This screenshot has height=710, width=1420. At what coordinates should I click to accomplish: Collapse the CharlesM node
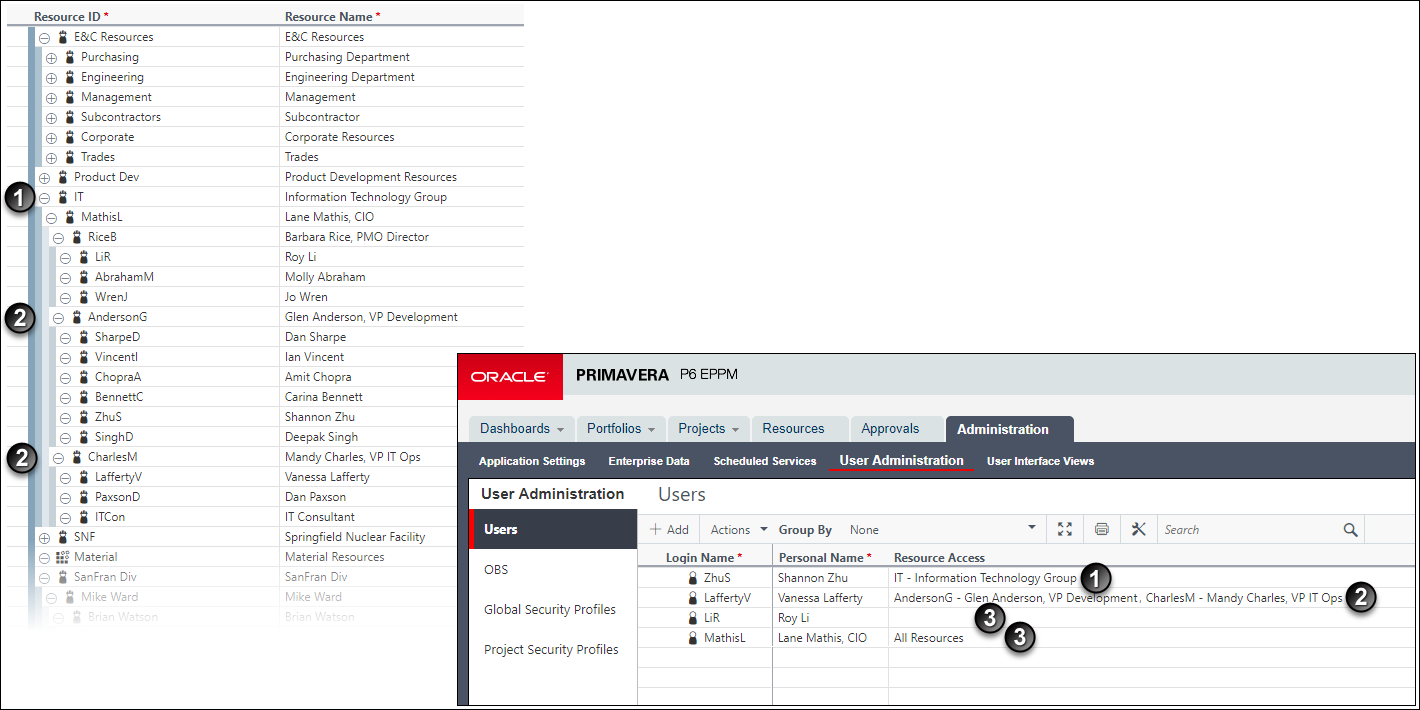pos(58,458)
